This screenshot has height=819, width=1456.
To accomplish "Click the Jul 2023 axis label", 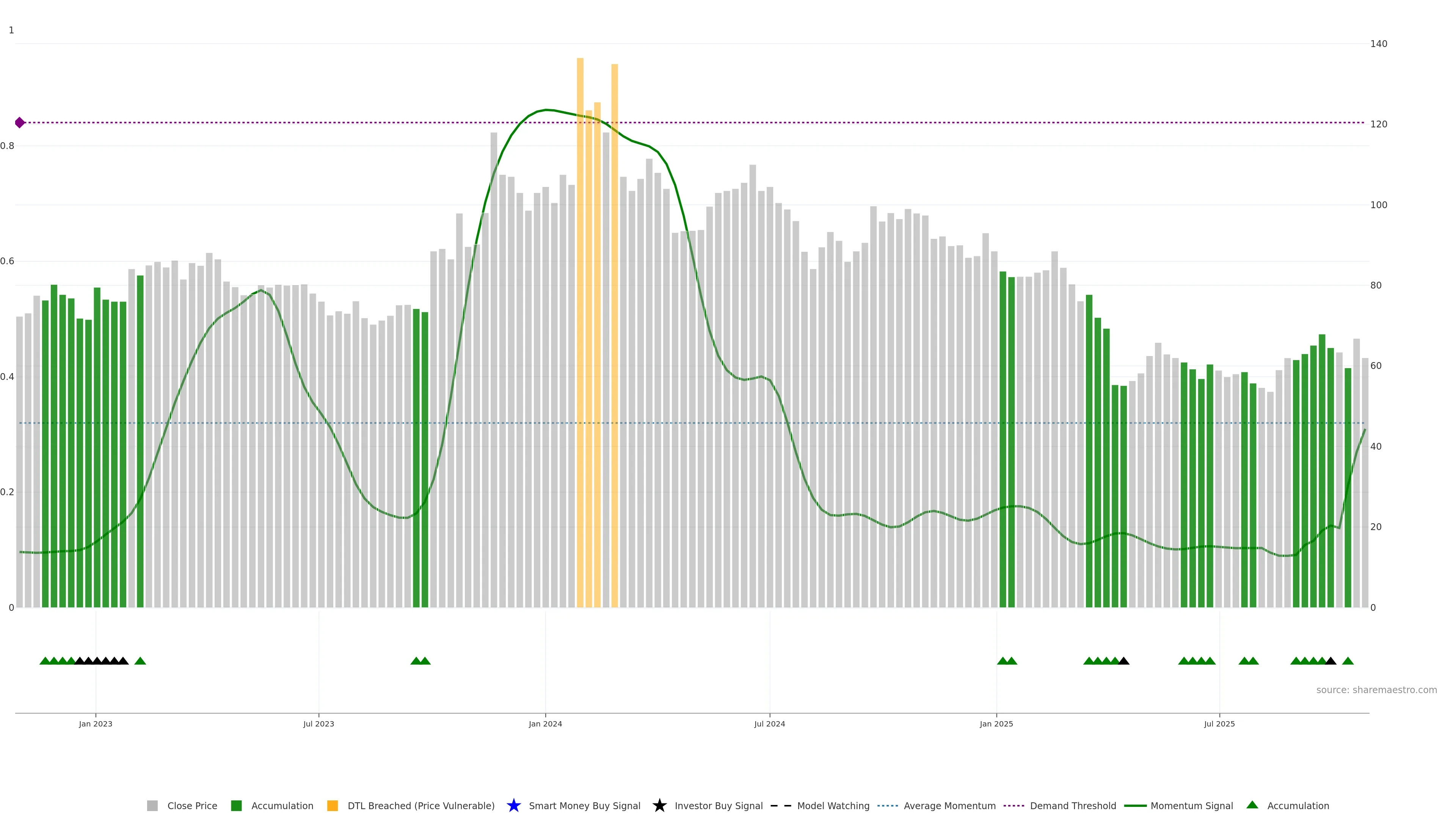I will coord(318,723).
